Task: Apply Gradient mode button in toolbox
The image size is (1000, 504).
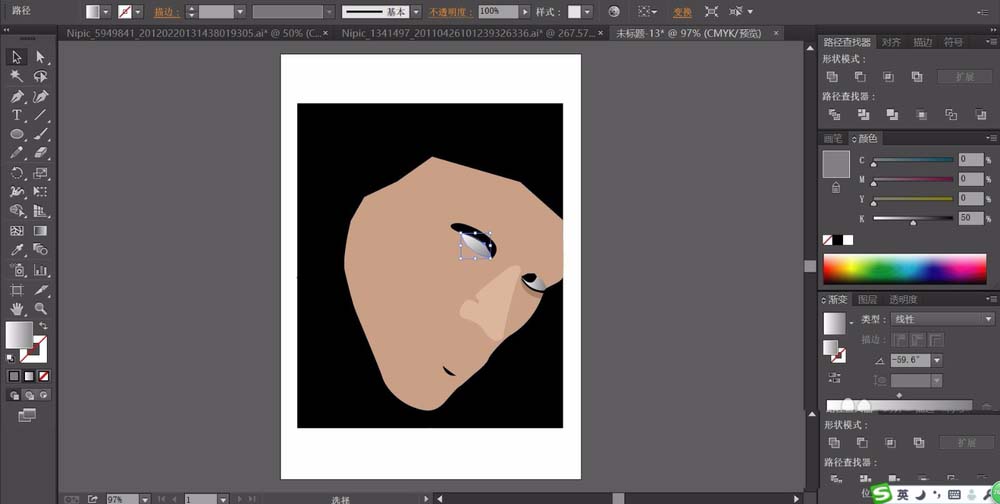Action: [29, 376]
